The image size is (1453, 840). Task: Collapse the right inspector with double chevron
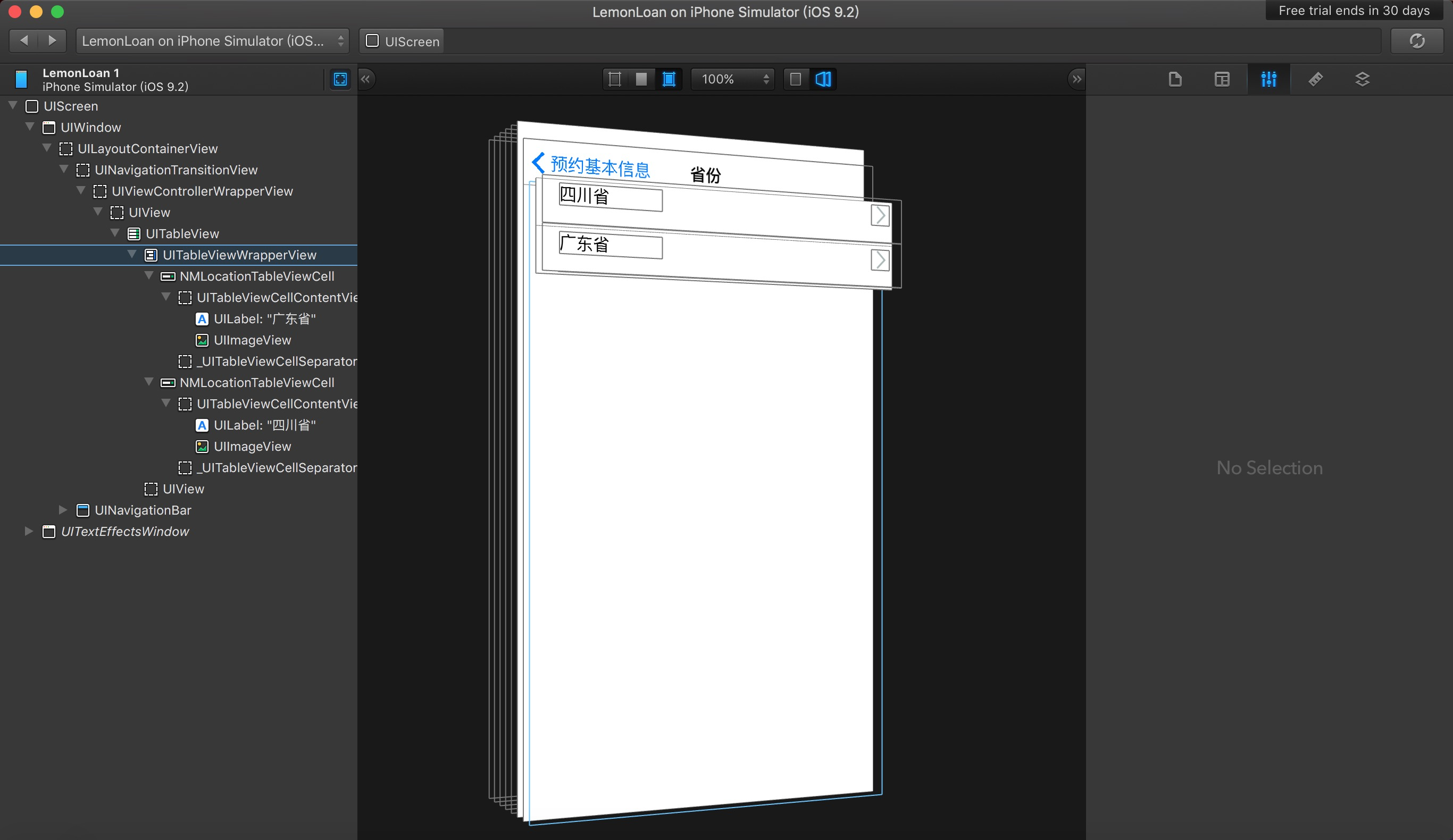1076,79
